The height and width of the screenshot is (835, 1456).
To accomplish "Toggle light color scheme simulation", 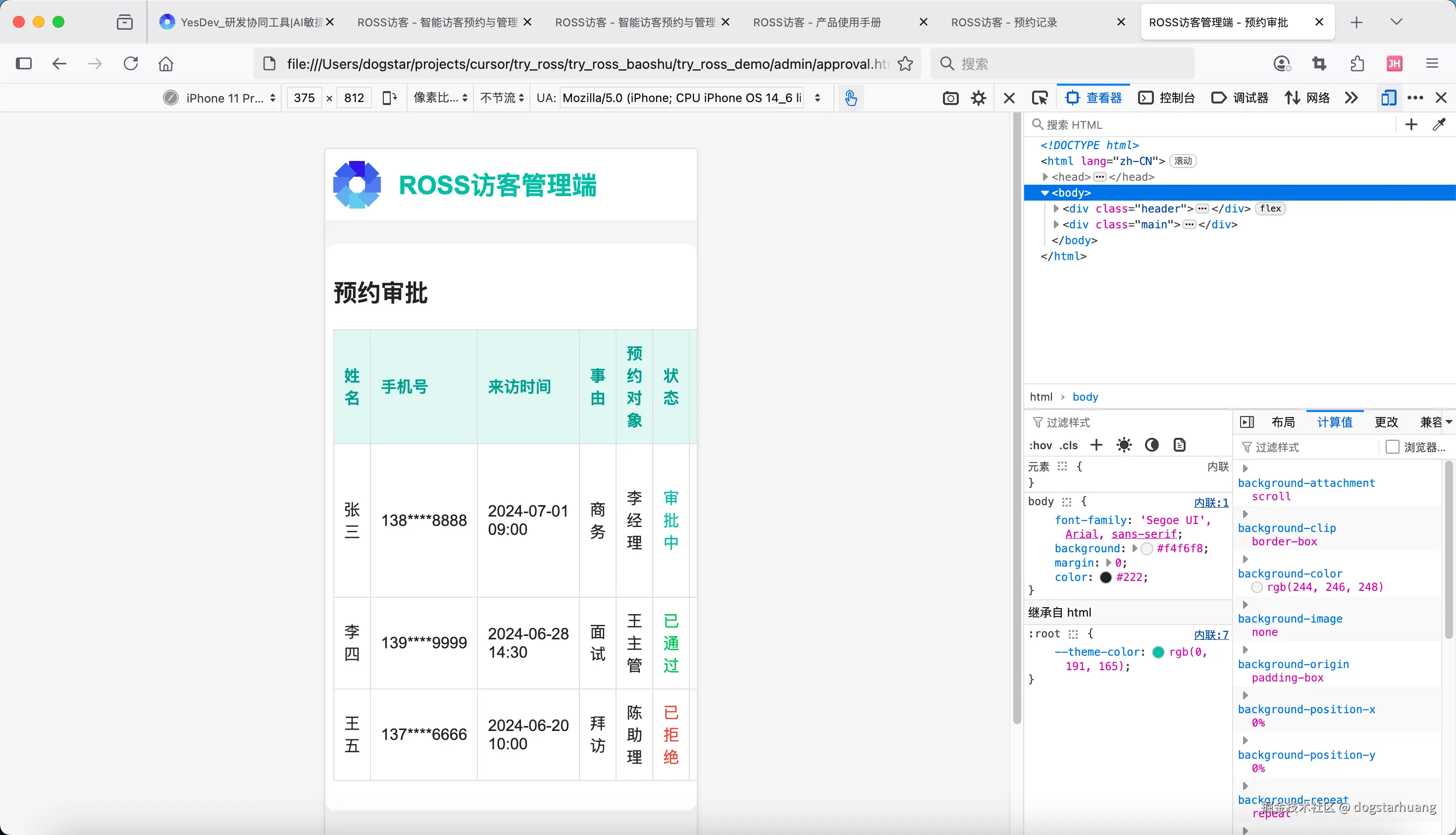I will [x=1124, y=445].
